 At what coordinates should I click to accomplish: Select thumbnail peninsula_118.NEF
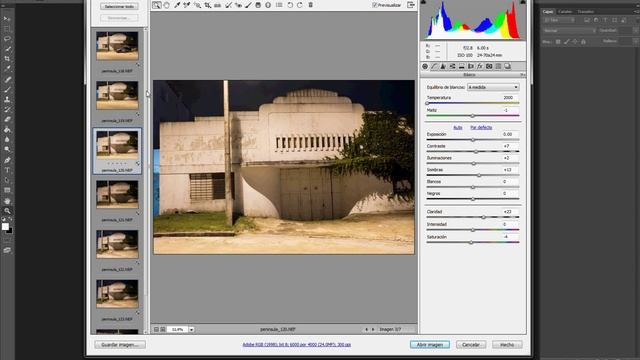(117, 46)
